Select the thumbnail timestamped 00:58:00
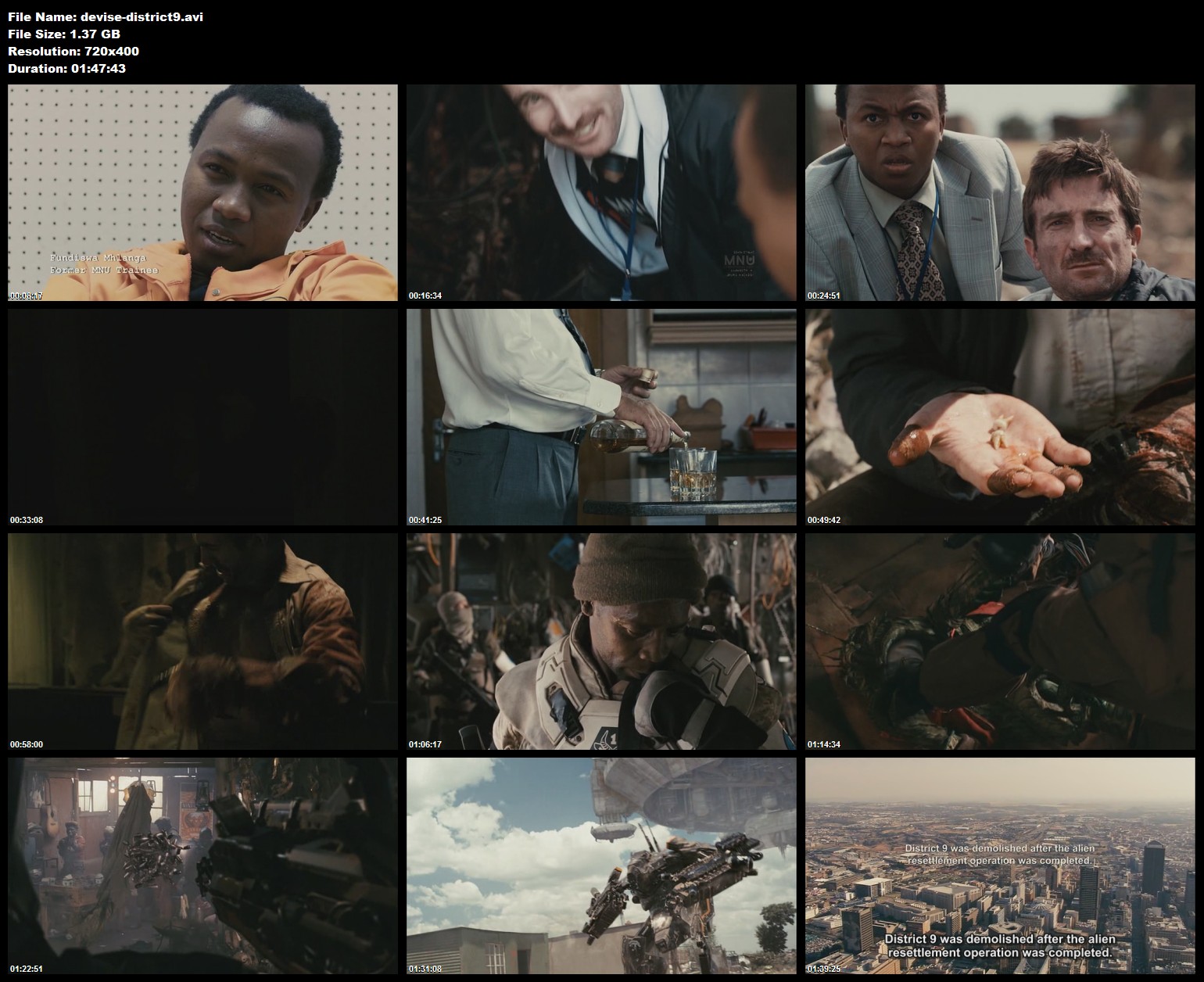1204x982 pixels. click(202, 642)
